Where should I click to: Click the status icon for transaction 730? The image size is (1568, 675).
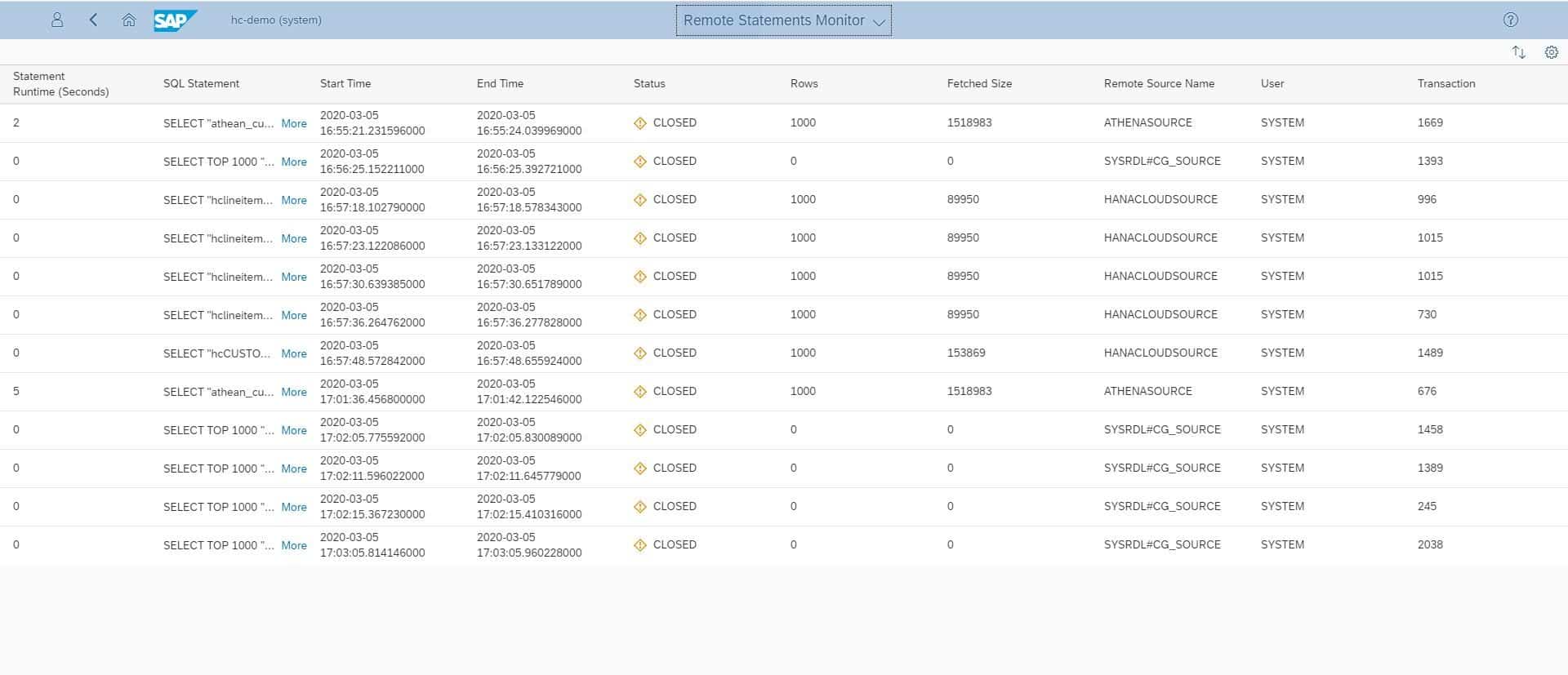(x=640, y=315)
